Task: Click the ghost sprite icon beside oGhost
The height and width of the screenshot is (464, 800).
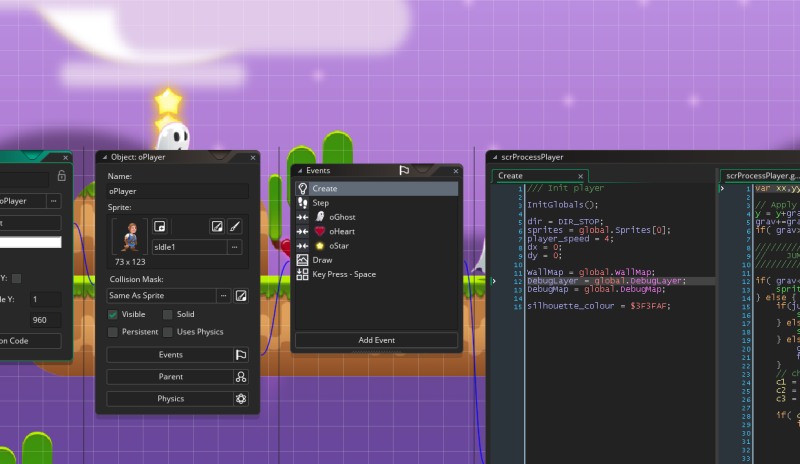Action: (x=320, y=217)
